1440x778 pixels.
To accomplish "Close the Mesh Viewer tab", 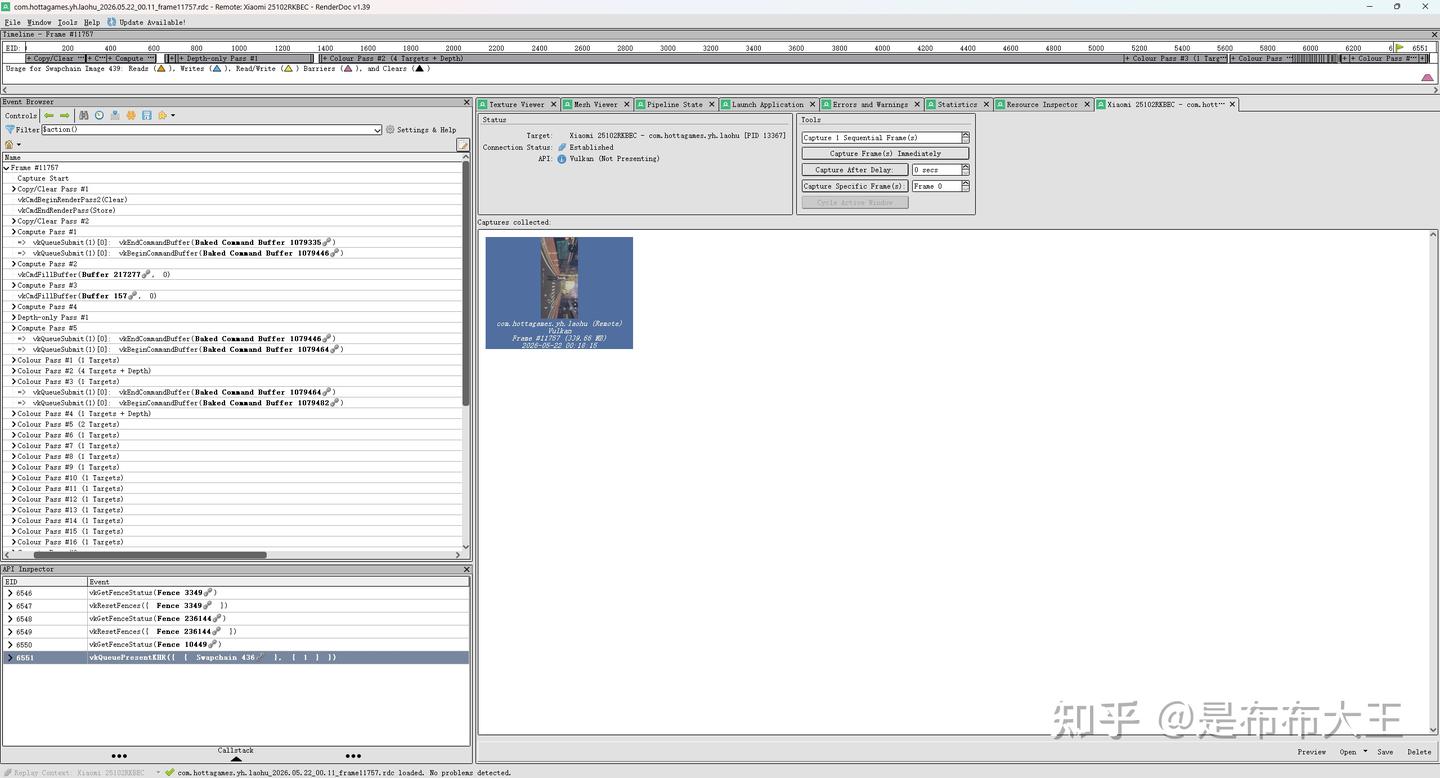I will tap(628, 104).
